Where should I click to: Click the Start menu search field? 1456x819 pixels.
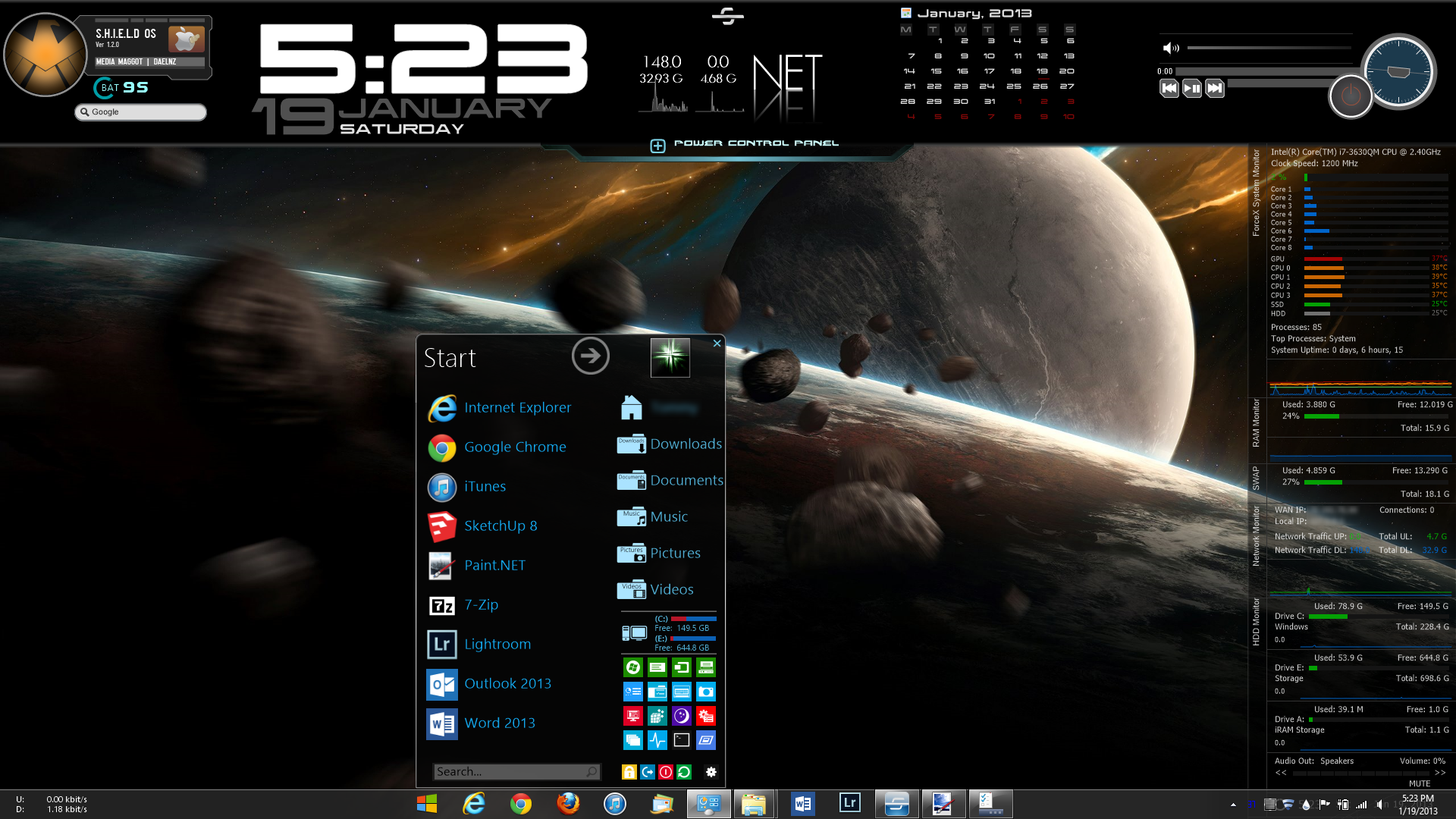(516, 771)
